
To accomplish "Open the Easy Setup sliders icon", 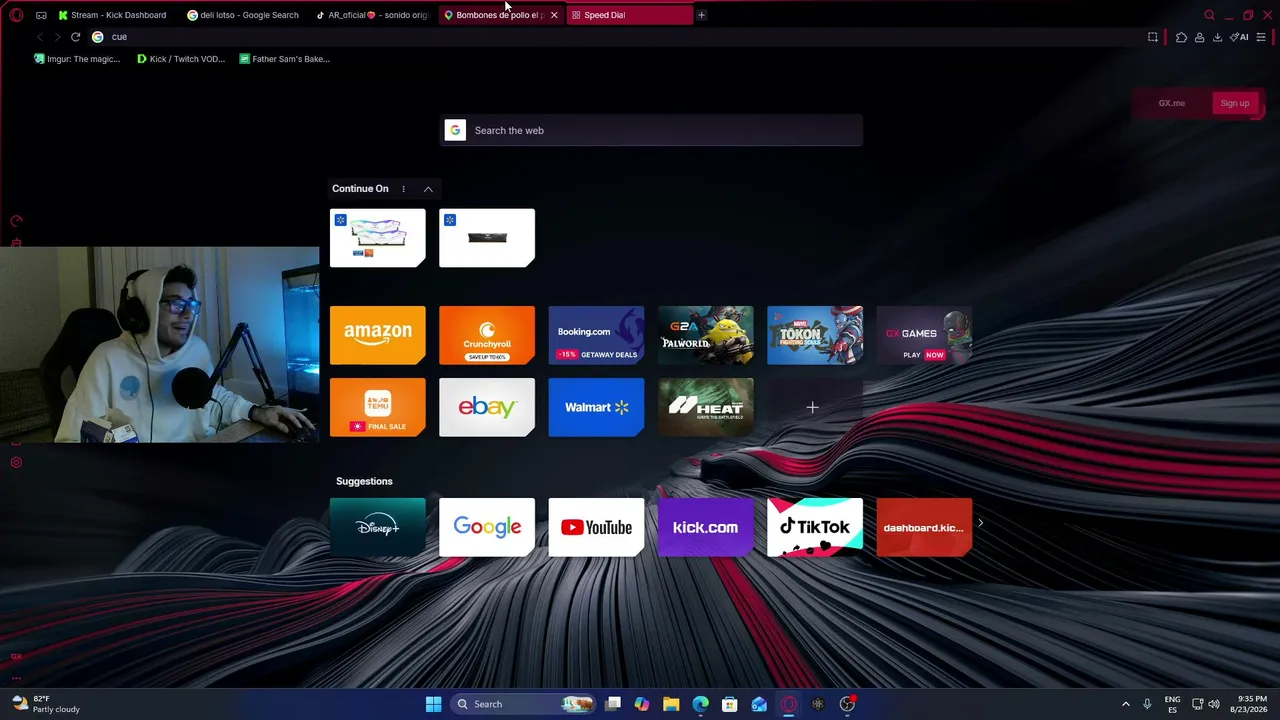I will click(1261, 37).
